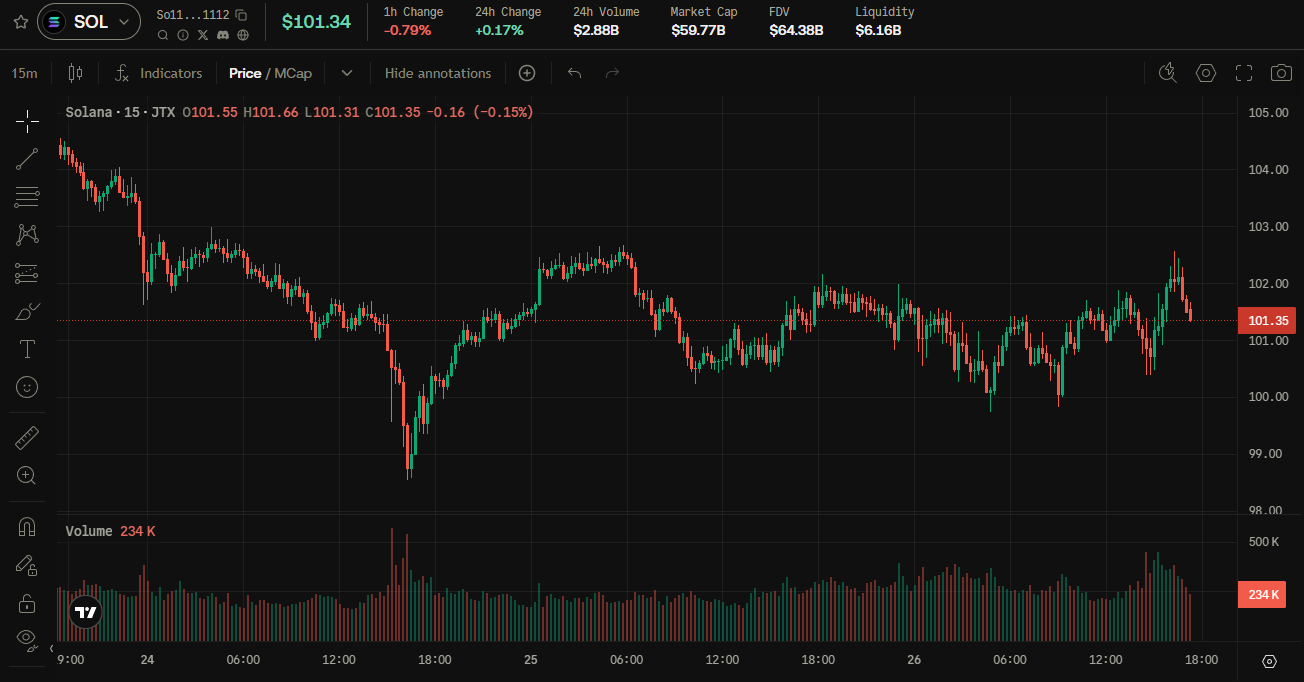This screenshot has height=682, width=1304.
Task: Copy the So11...1112 contract address
Action: pyautogui.click(x=241, y=15)
